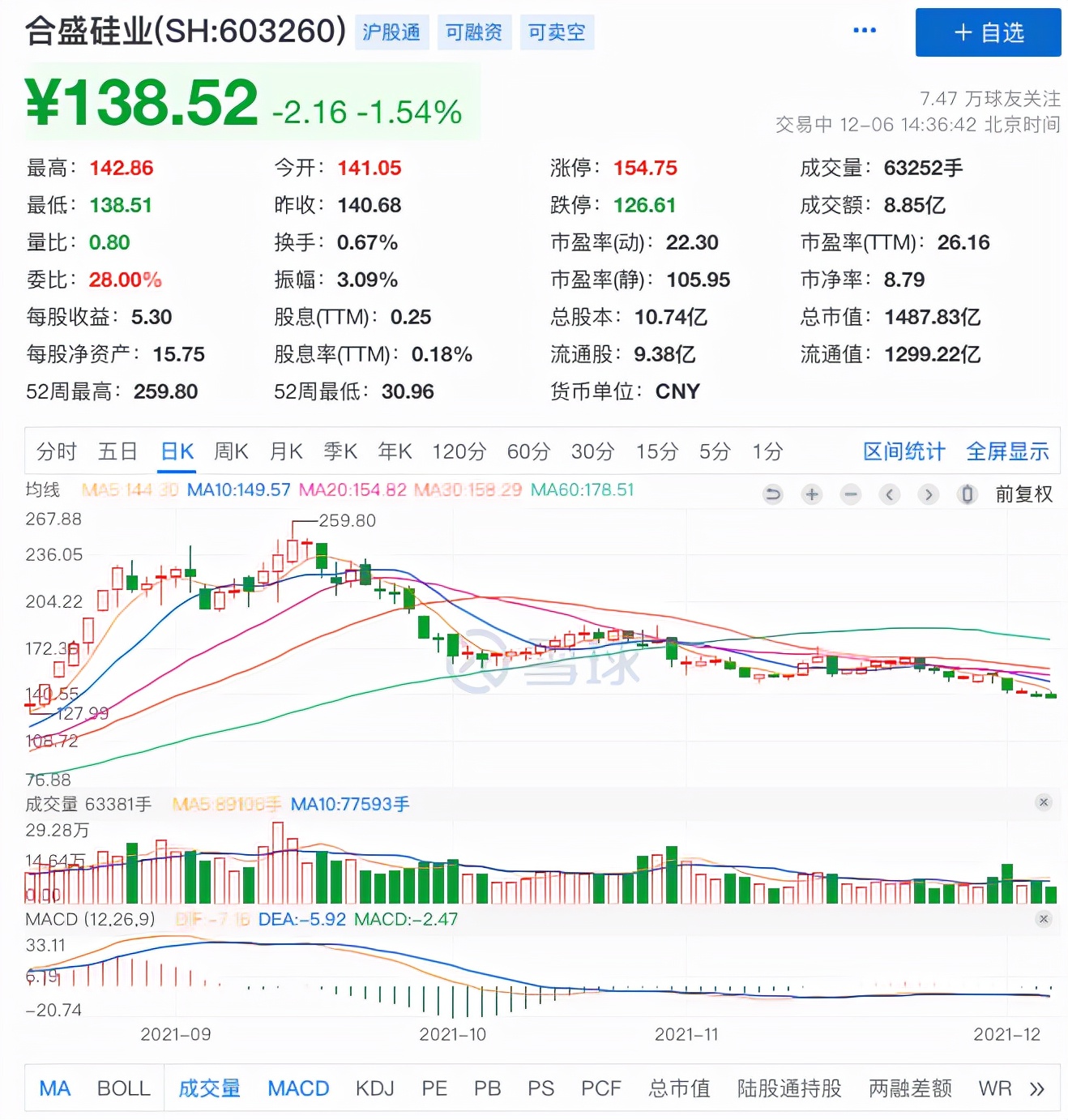Zoom out chart with minus icon
The image size is (1068, 1120).
click(851, 494)
